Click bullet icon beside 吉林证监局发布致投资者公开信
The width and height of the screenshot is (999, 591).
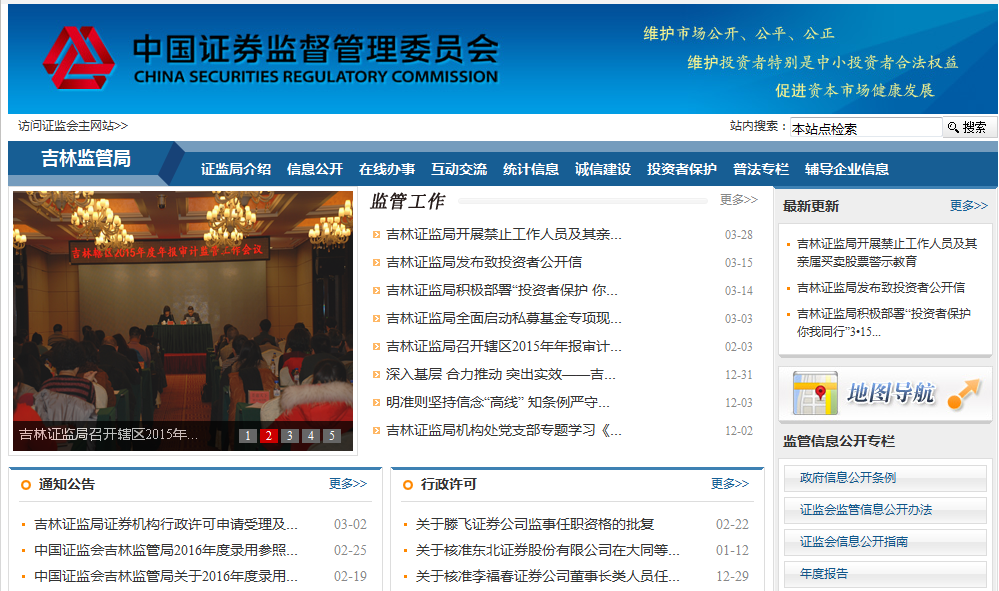click(376, 263)
